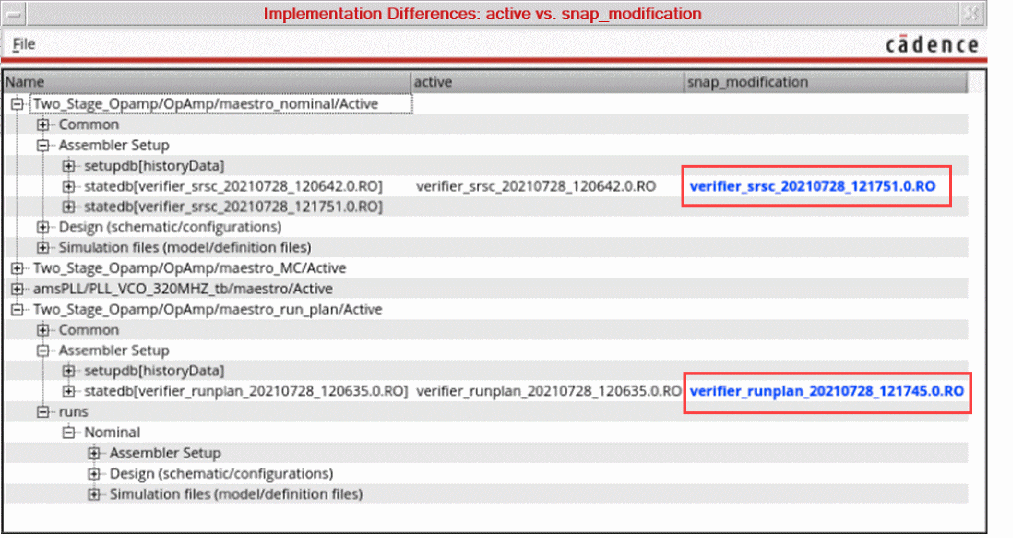Screen dimensions: 1013x538
Task: Select Two_Stage_Opamp/OpAmp/maestro_nominal/Active row label
Action: point(205,104)
